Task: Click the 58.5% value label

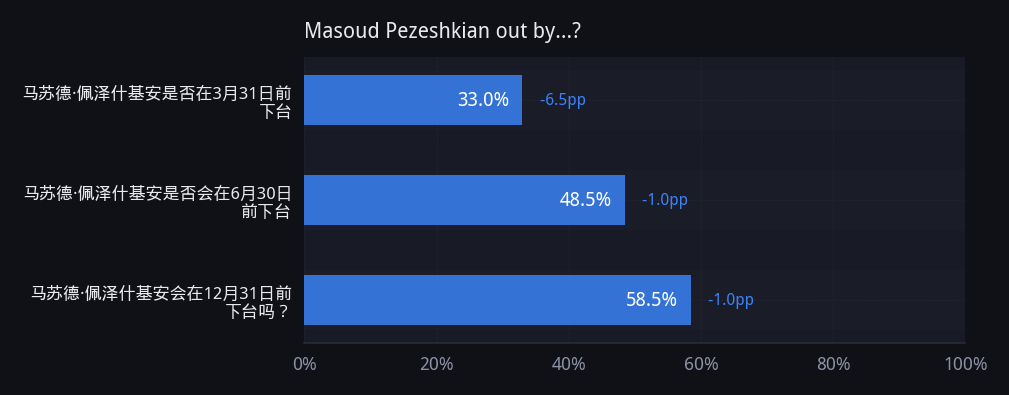Action: pos(651,300)
